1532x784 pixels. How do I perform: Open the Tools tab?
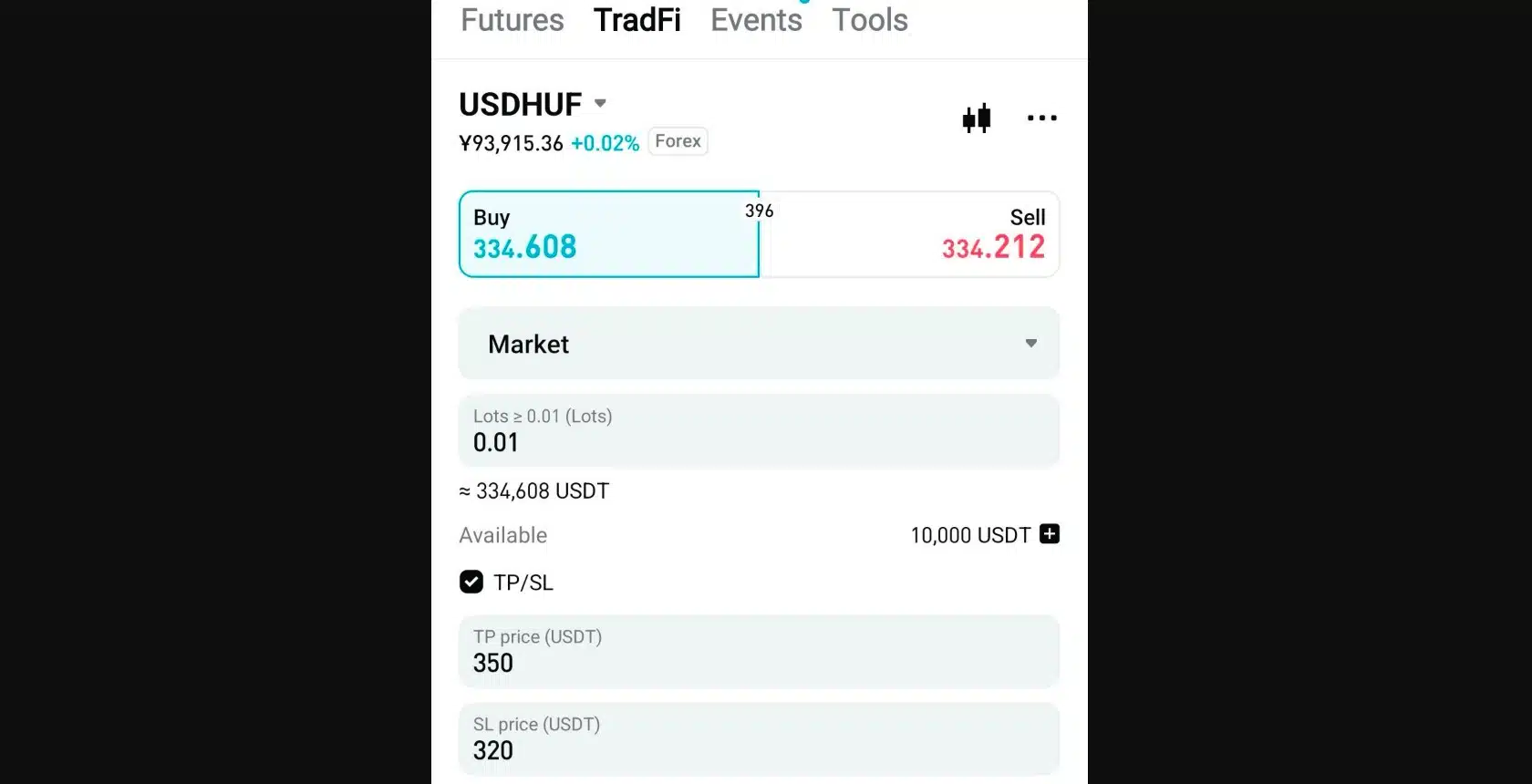point(869,20)
